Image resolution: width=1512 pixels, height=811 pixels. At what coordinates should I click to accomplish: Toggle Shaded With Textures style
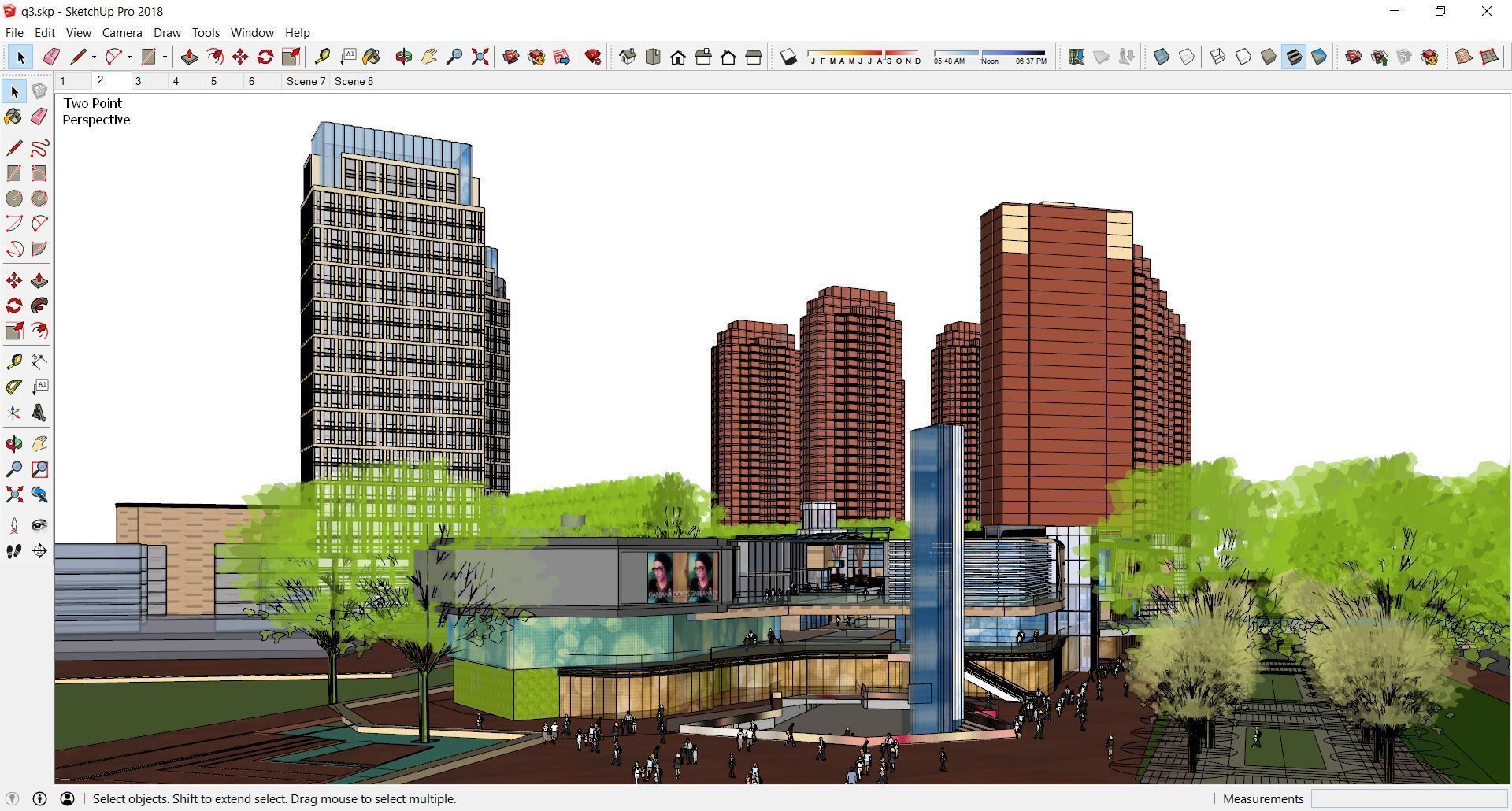pyautogui.click(x=1294, y=57)
